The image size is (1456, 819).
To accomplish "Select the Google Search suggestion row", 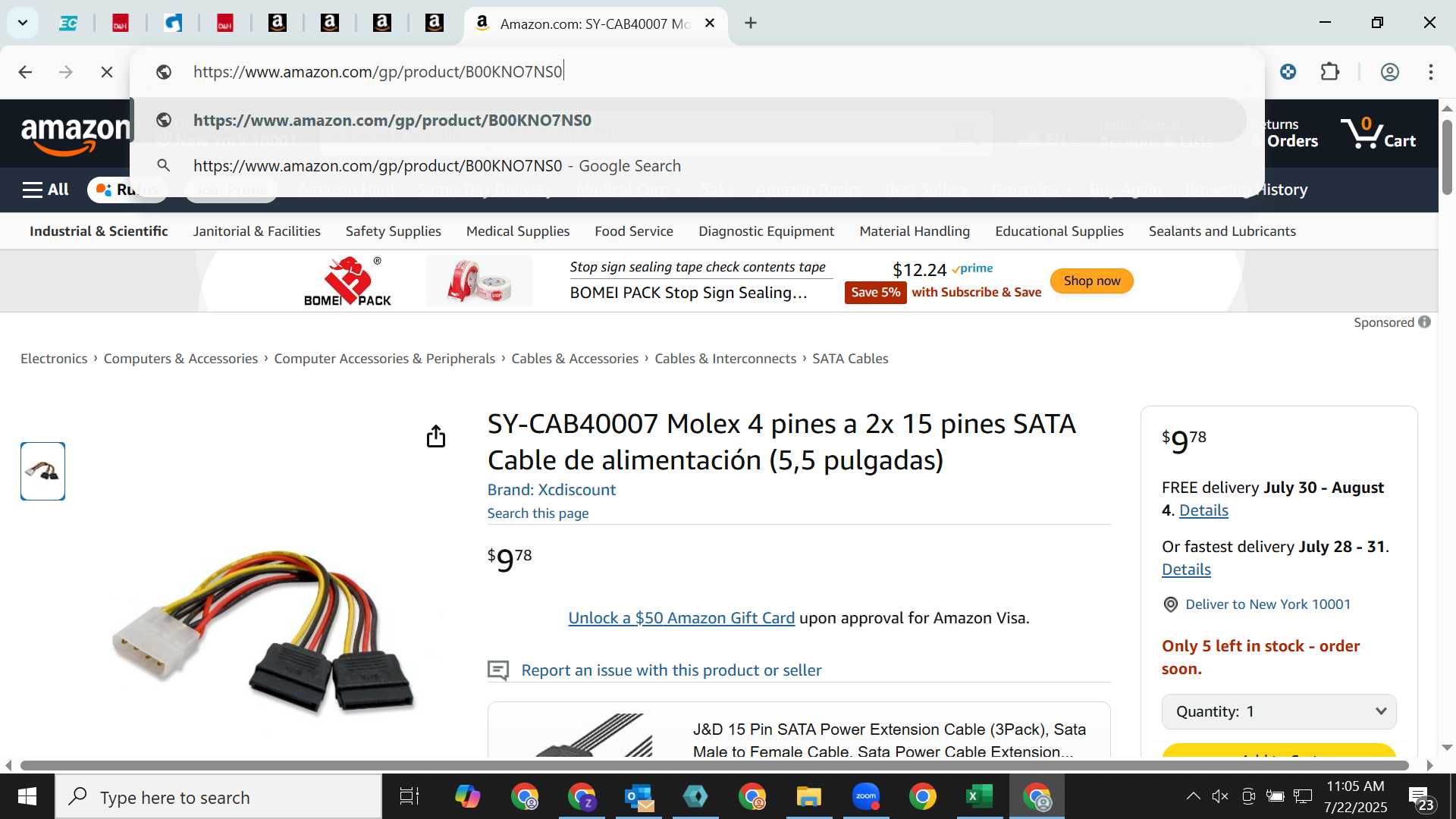I will pyautogui.click(x=689, y=165).
